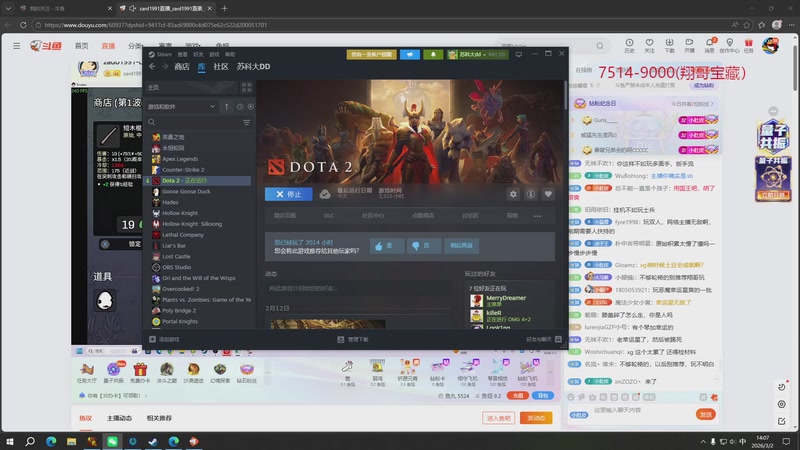Open the Steam menu in the title bar
This screenshot has width=800, height=450.
(161, 54)
